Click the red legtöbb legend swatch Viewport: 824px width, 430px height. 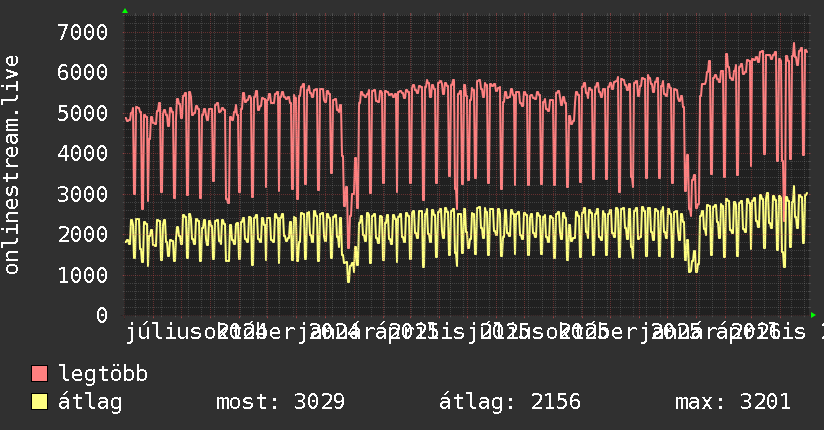click(x=39, y=374)
